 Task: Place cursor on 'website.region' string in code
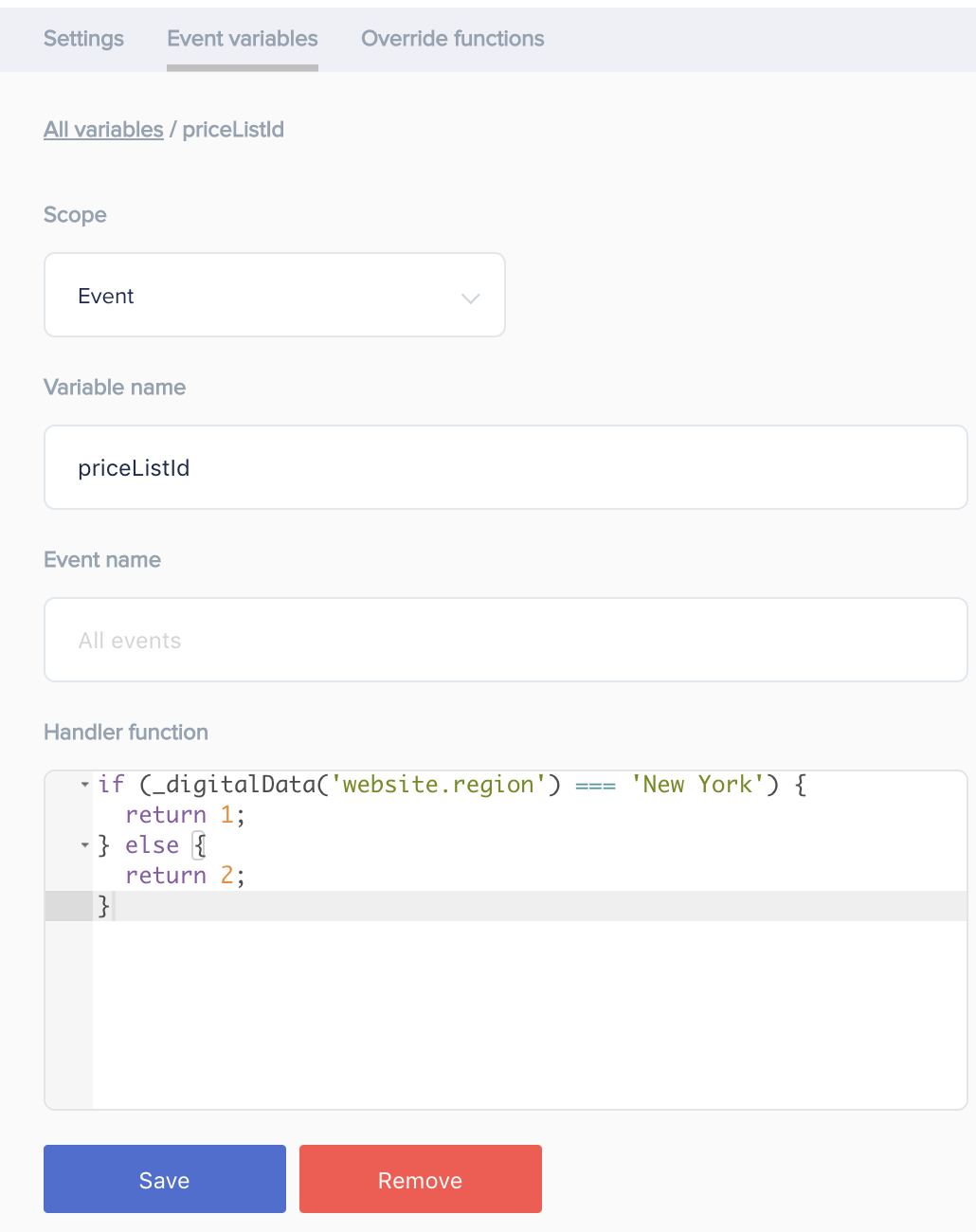(x=438, y=785)
